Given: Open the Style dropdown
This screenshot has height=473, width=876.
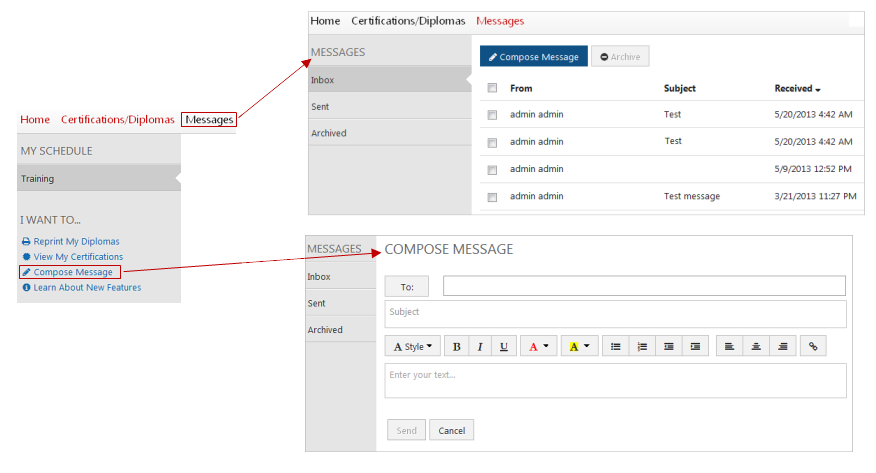Looking at the screenshot, I should pyautogui.click(x=413, y=347).
